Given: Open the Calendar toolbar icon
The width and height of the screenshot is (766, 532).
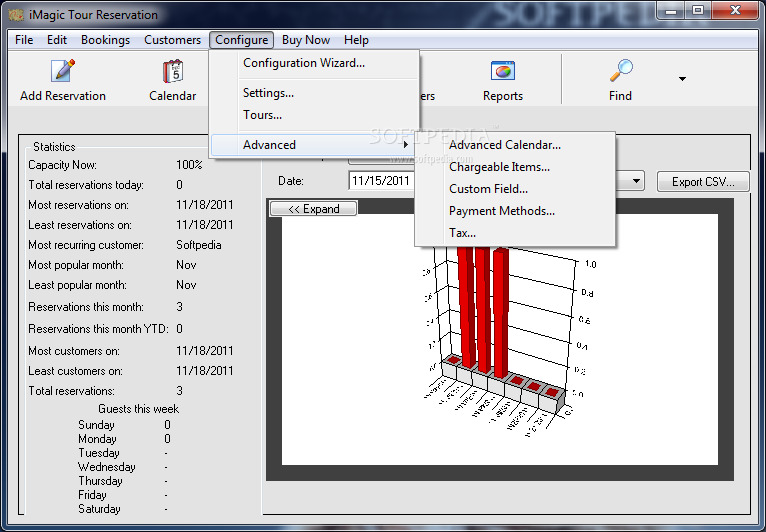Looking at the screenshot, I should point(173,71).
